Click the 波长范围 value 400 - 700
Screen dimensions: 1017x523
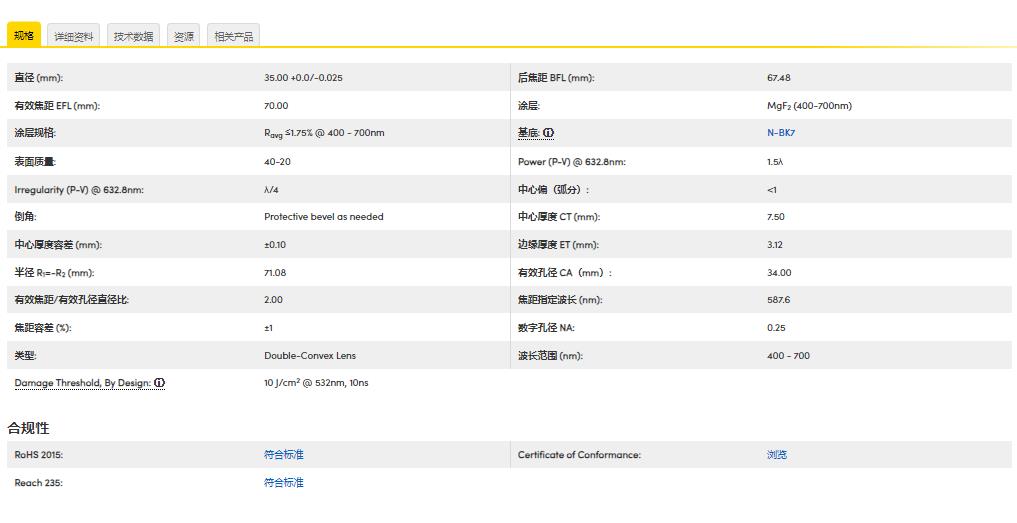tap(788, 356)
